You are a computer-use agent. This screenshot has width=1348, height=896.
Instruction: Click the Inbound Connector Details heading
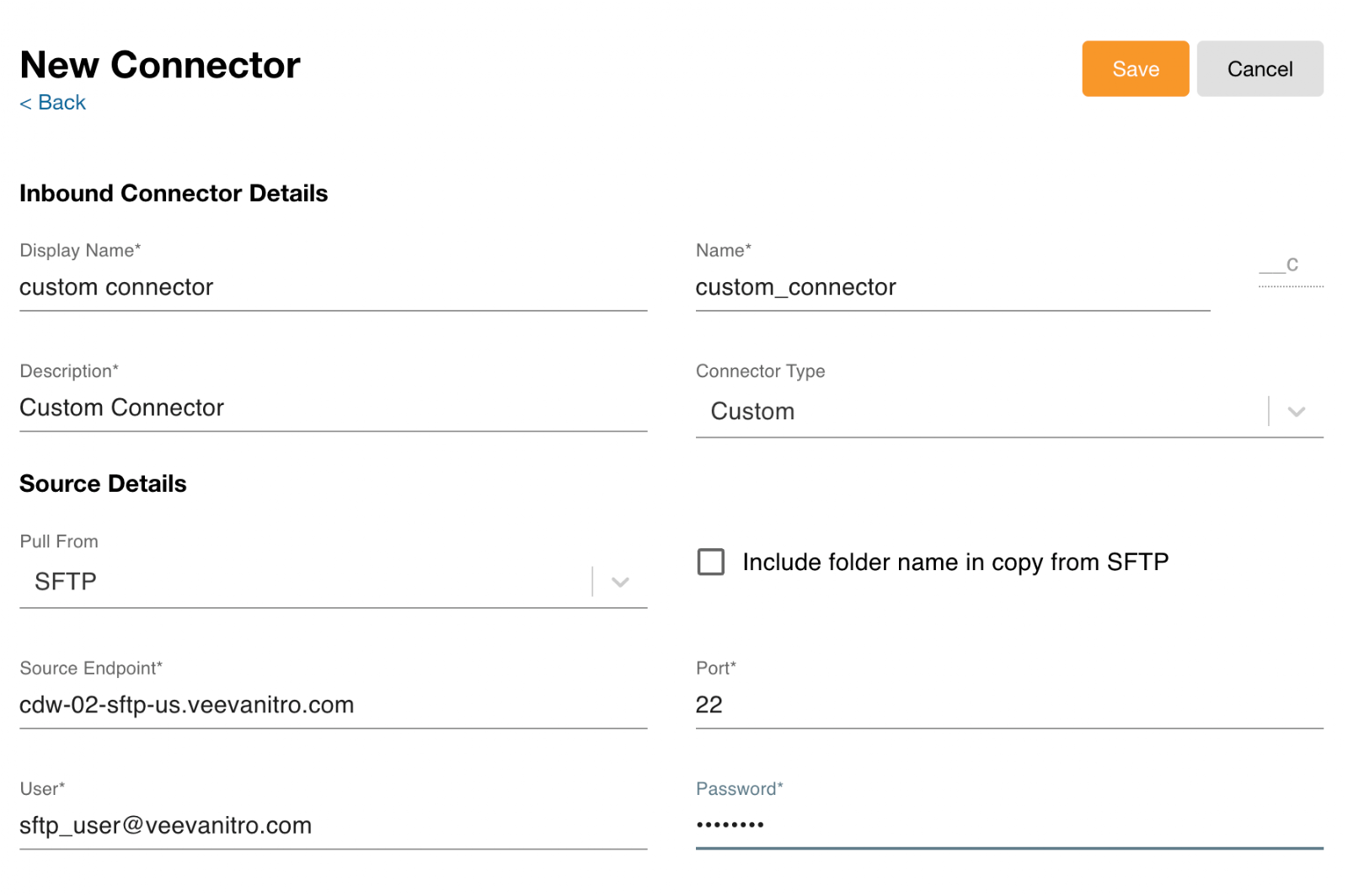pos(174,194)
